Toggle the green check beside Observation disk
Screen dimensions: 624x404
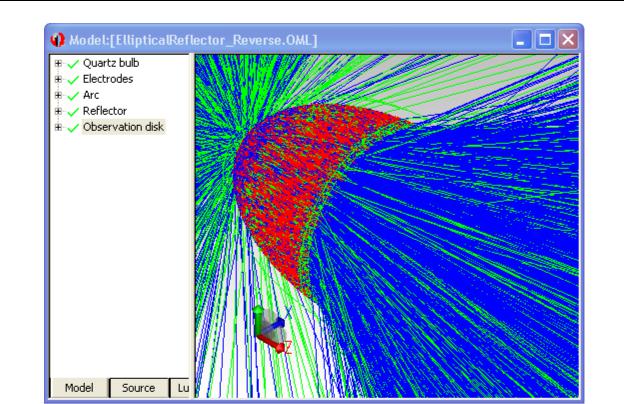click(73, 128)
